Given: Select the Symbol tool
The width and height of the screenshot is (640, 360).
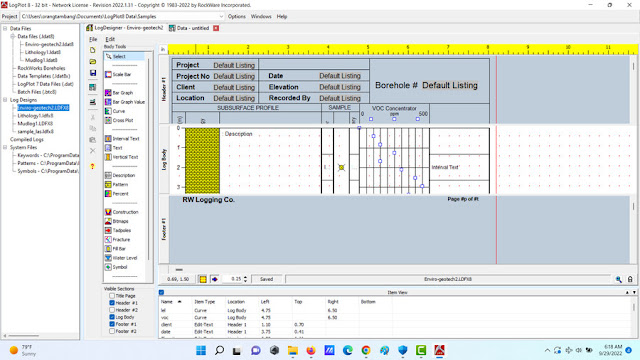Looking at the screenshot, I should coord(116,267).
